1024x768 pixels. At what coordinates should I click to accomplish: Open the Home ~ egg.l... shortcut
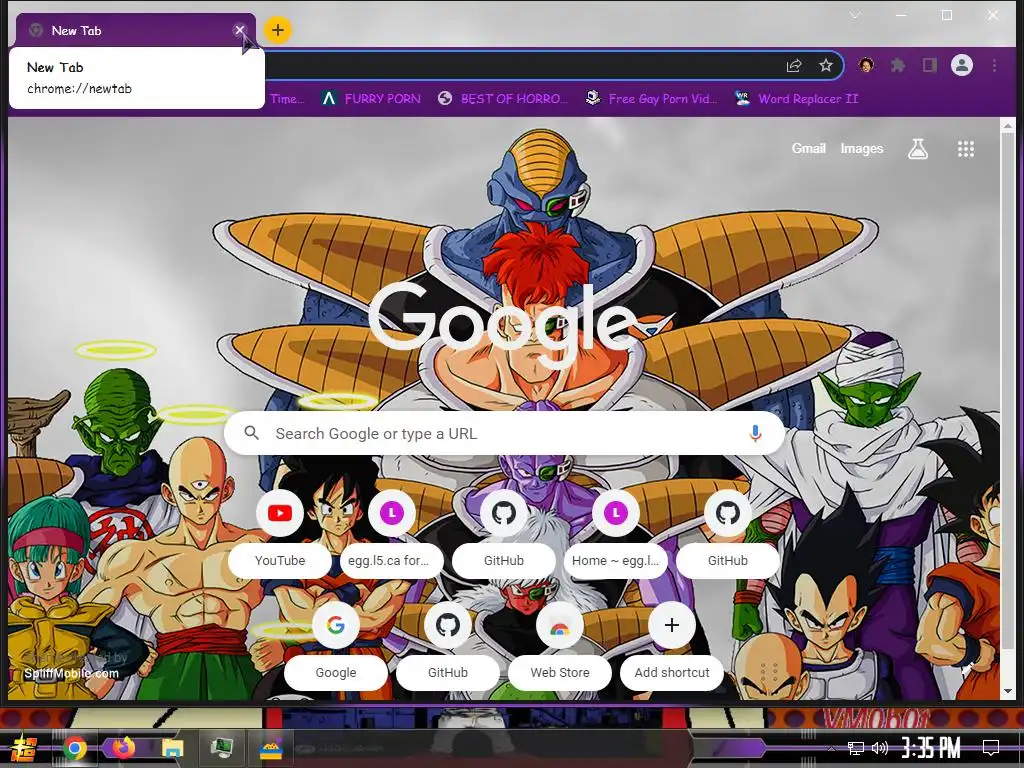[x=616, y=534]
